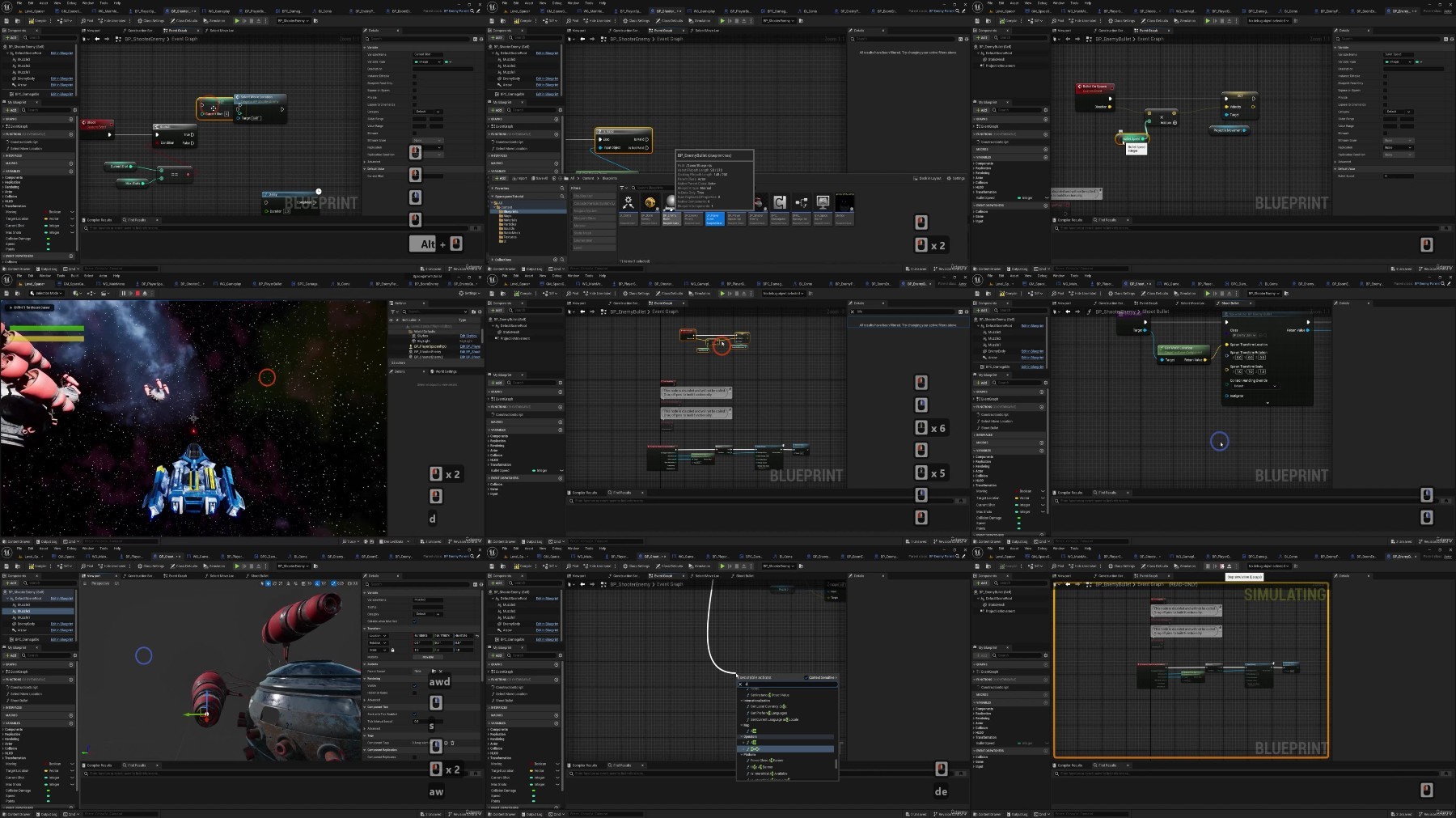The height and width of the screenshot is (818, 1456).
Task: Click Details property matrix grid icon, top-left screenshot
Action: coord(475,39)
